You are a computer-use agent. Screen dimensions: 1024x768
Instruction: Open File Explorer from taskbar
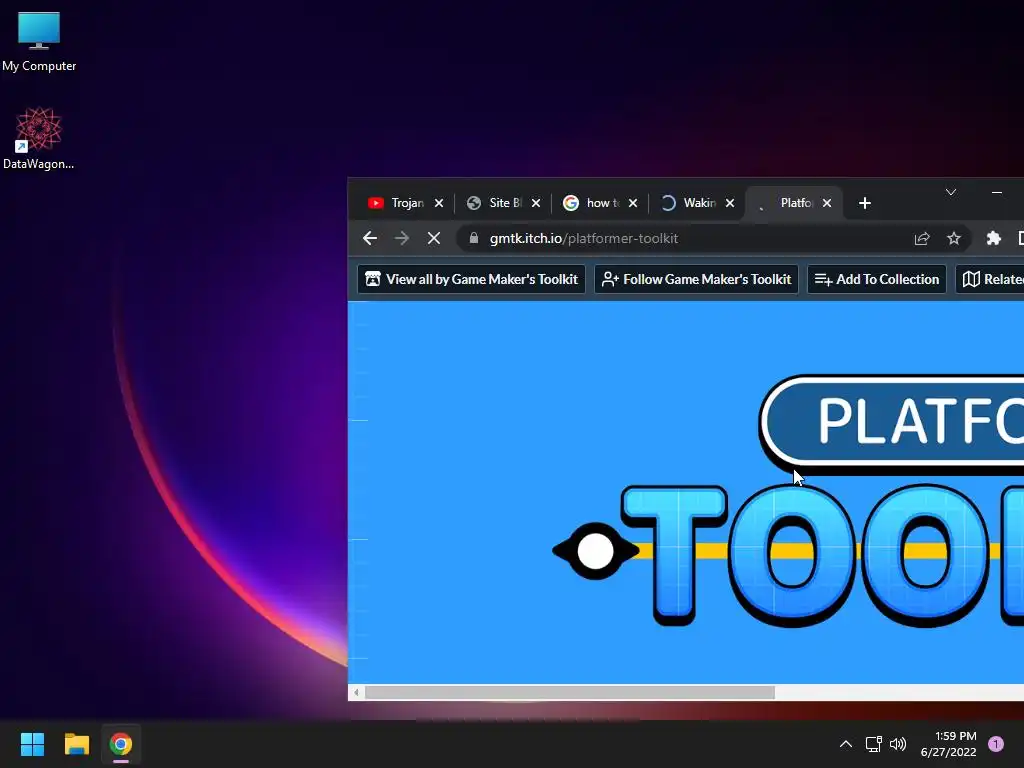coord(76,744)
